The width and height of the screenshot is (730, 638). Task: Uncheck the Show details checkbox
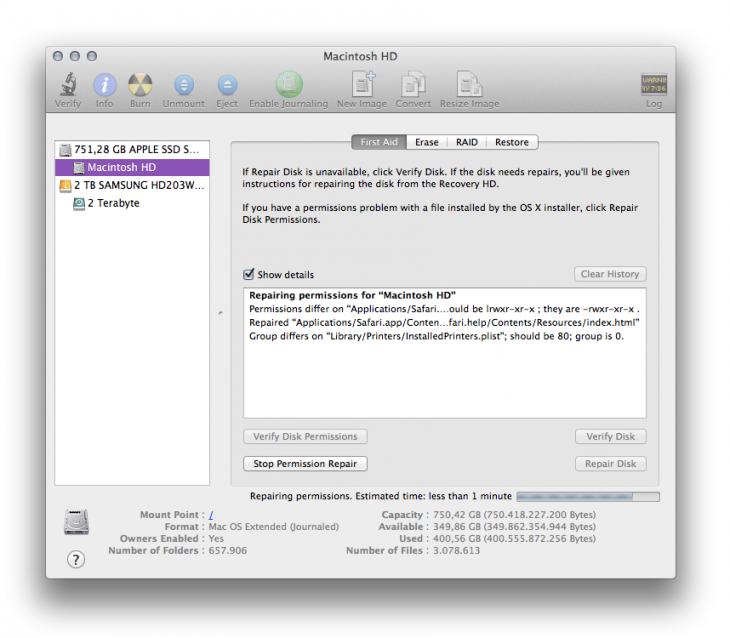tap(249, 274)
